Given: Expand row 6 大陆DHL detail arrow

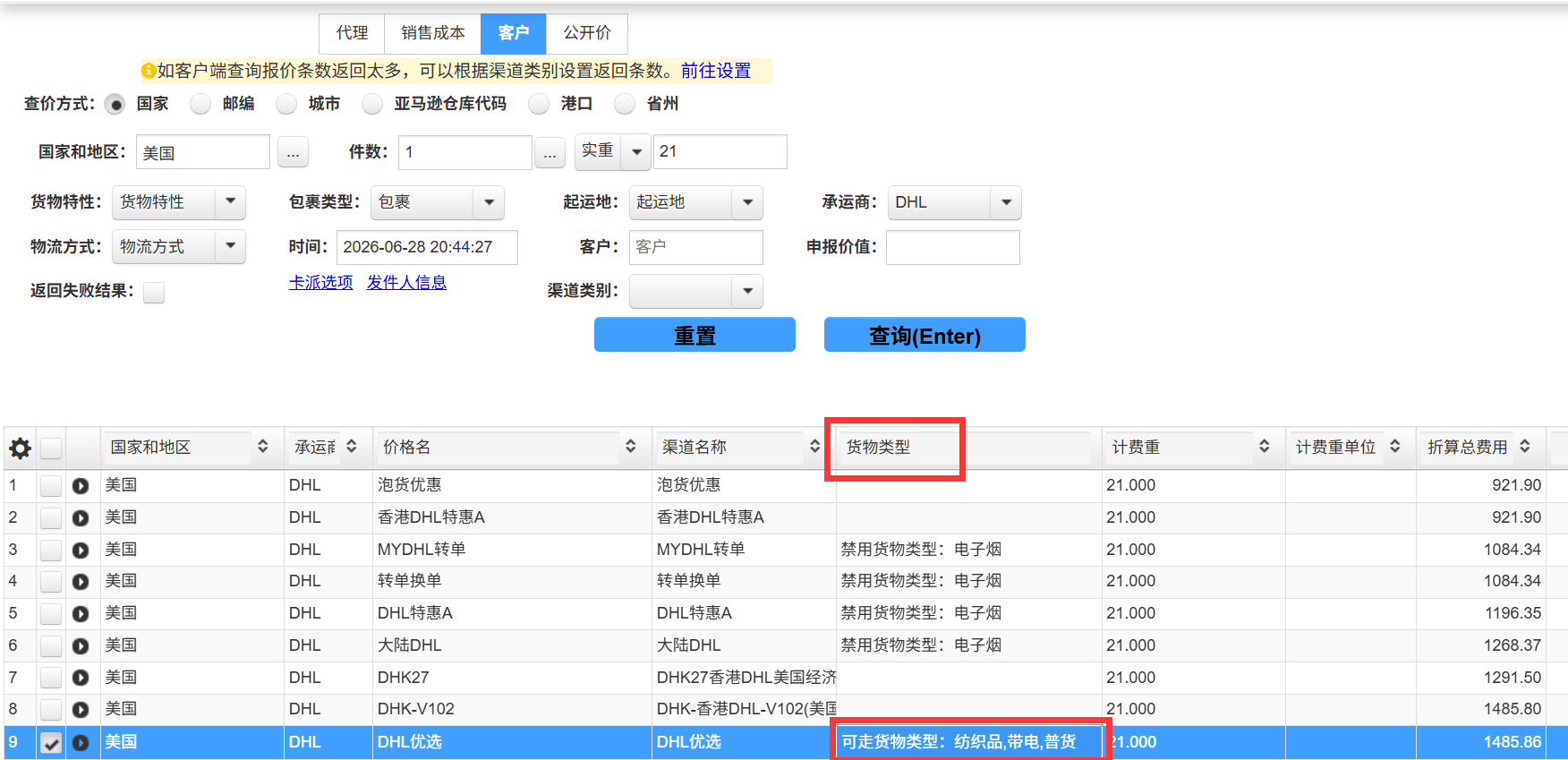Looking at the screenshot, I should pos(81,645).
